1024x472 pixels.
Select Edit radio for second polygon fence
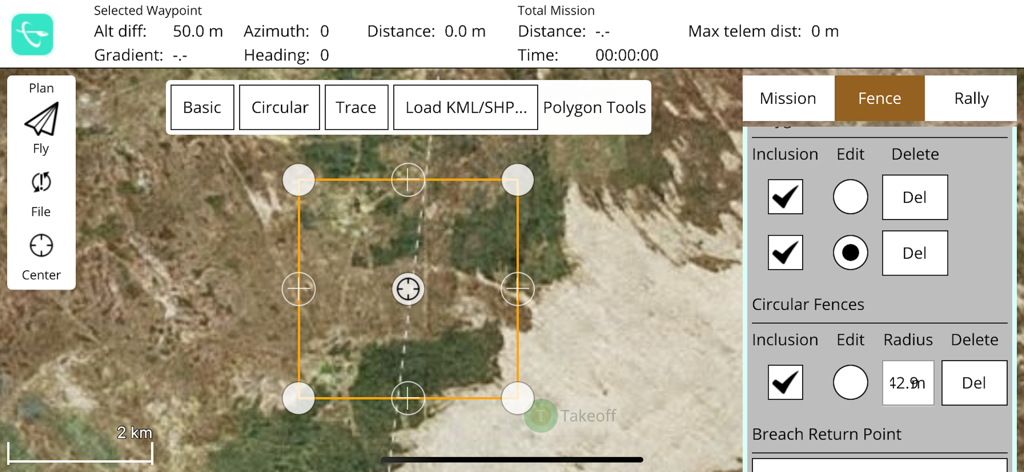pos(850,253)
